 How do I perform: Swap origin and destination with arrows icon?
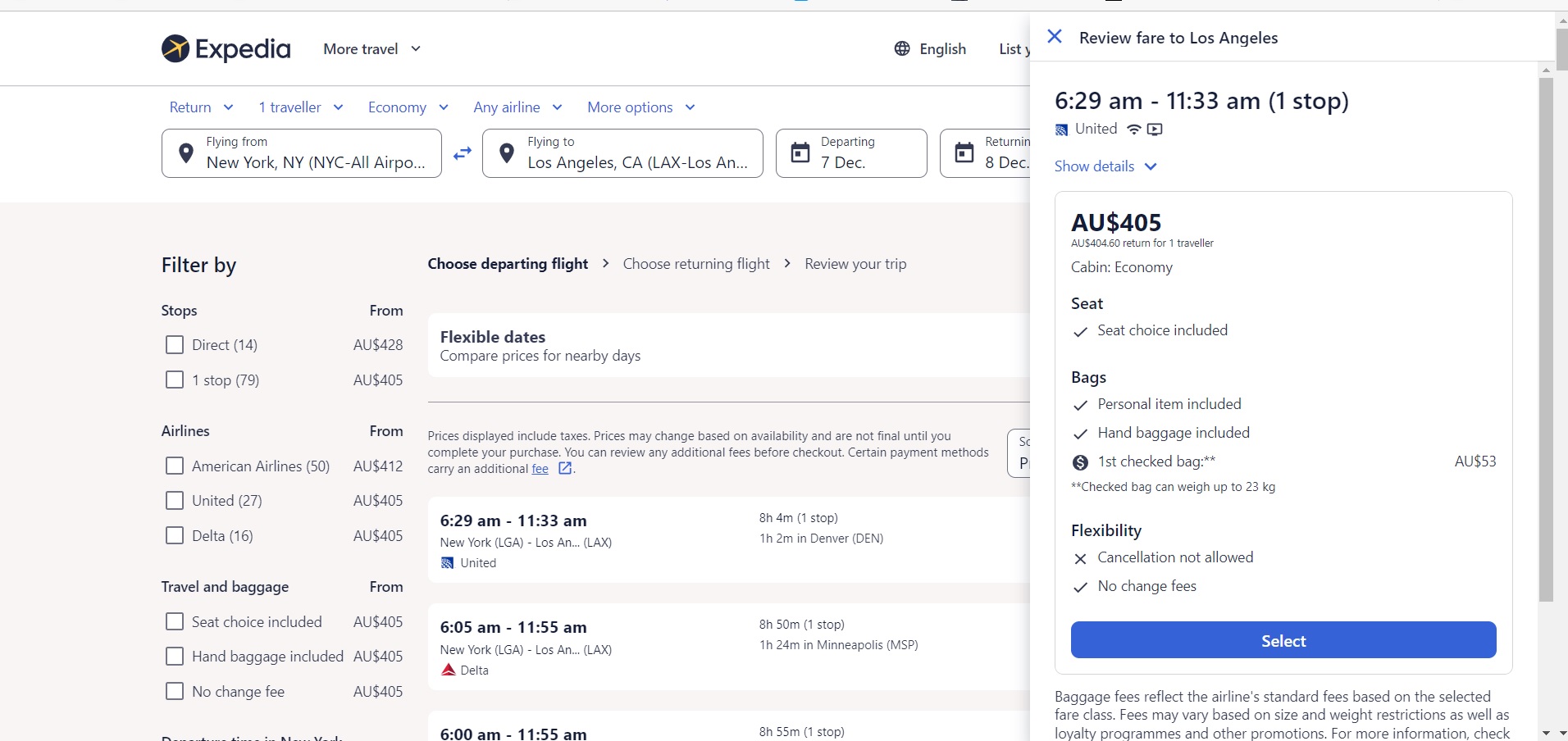[x=463, y=153]
